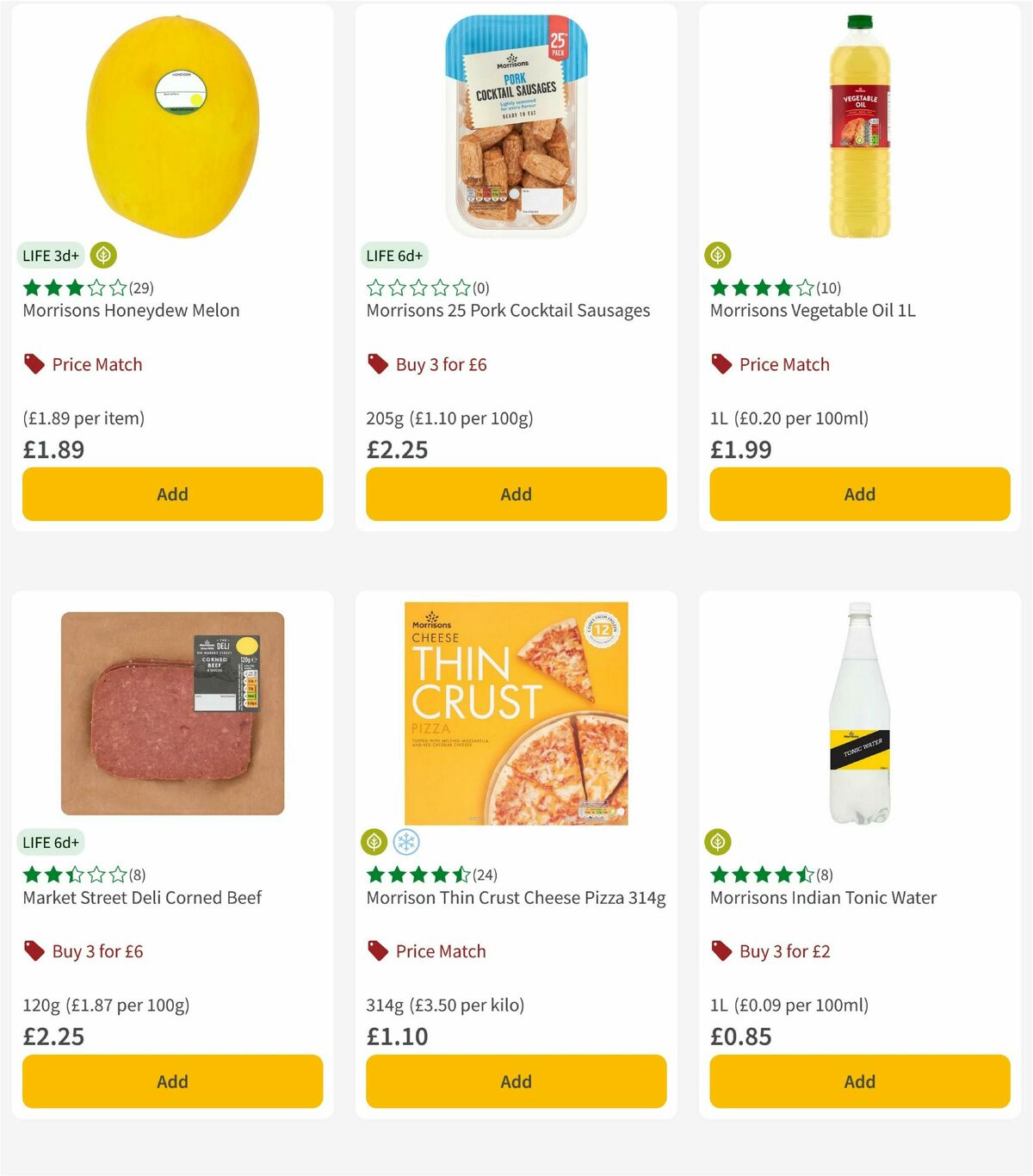Screen dimensions: 1033x1176
Task: Add Morrisons Honeydew Melon to basket
Action: pyautogui.click(x=172, y=494)
